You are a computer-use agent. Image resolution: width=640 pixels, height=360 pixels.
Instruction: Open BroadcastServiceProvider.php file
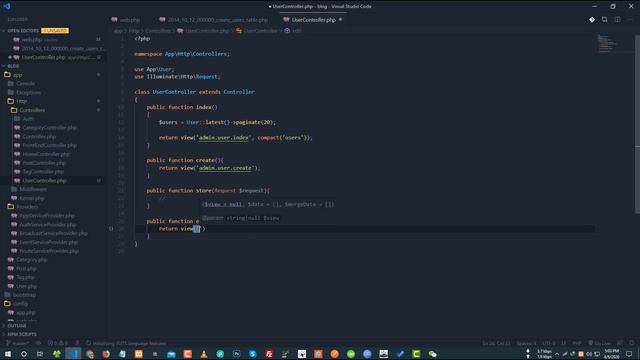[49, 233]
